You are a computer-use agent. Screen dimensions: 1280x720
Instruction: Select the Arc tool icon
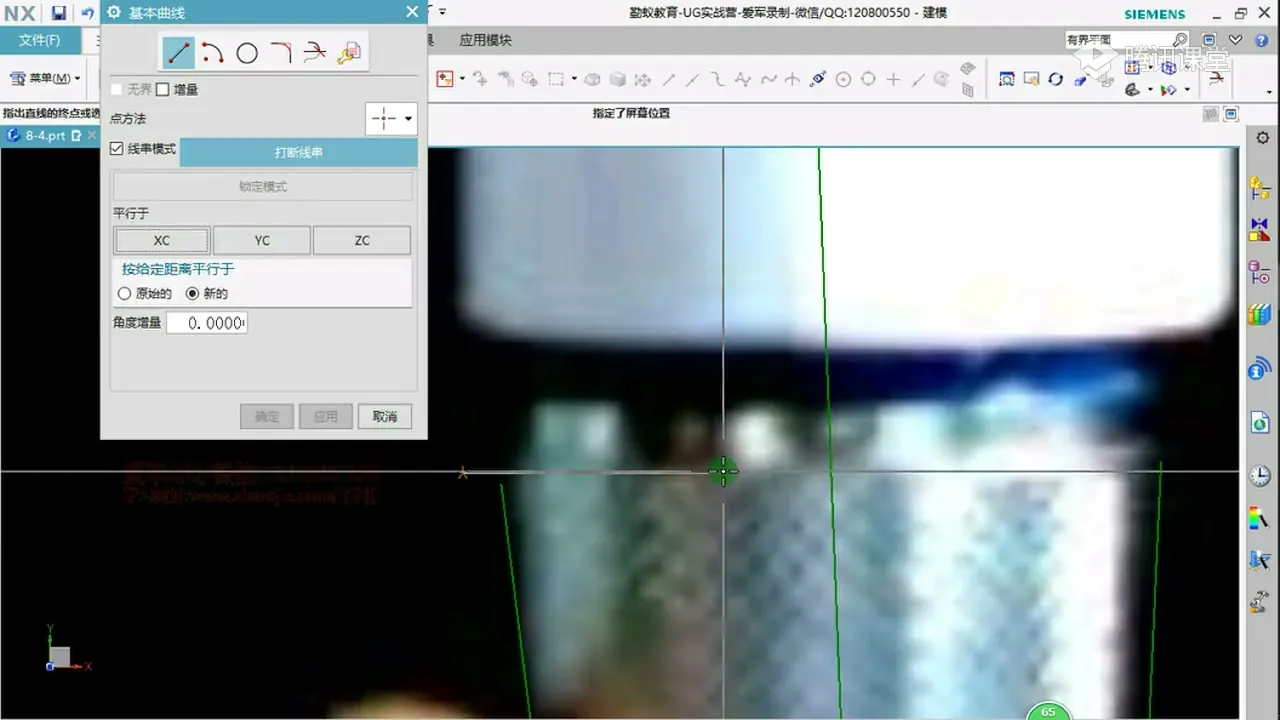pos(213,53)
